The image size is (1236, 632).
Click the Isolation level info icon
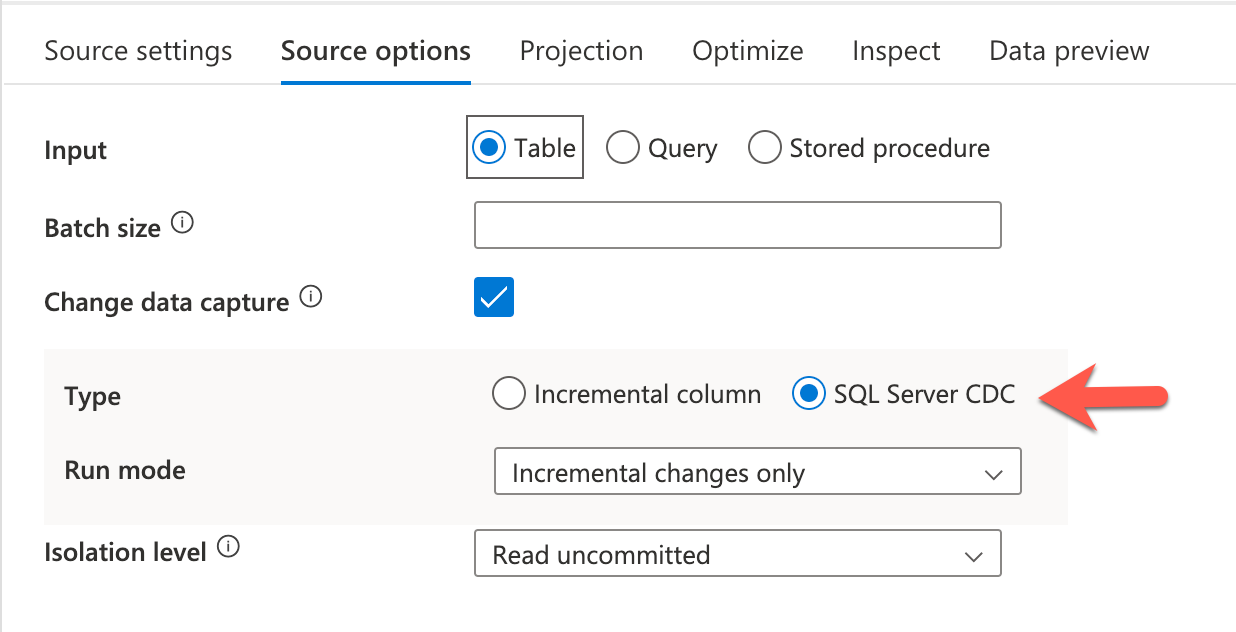coord(228,548)
